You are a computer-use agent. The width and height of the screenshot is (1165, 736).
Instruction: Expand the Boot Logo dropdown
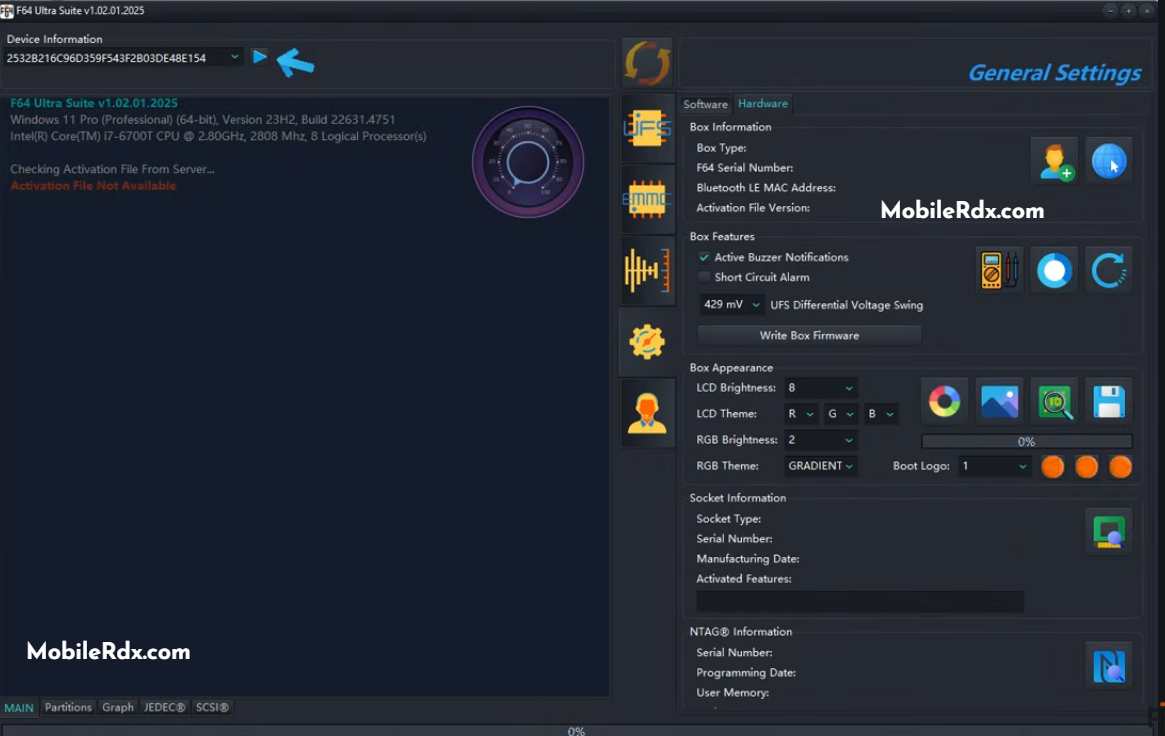(994, 466)
